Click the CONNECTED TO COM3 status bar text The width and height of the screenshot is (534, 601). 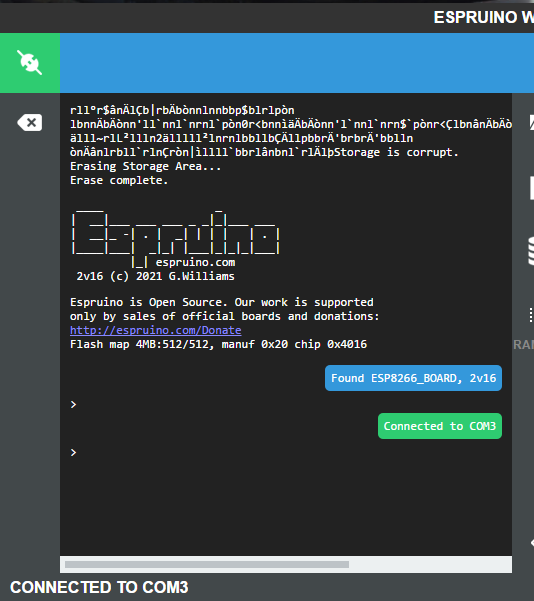pos(99,587)
